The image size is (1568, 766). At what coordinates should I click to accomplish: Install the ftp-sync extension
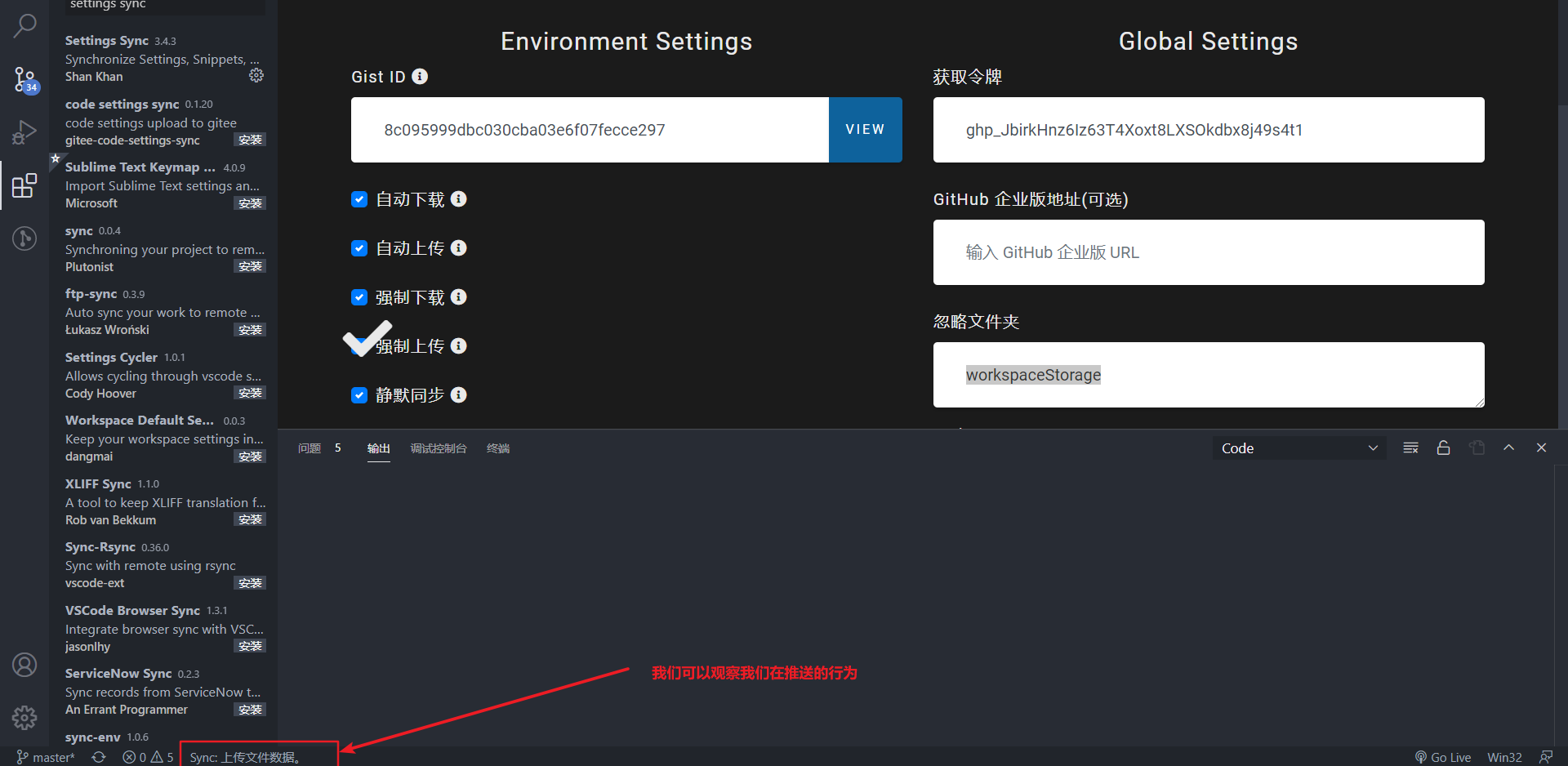coord(251,330)
